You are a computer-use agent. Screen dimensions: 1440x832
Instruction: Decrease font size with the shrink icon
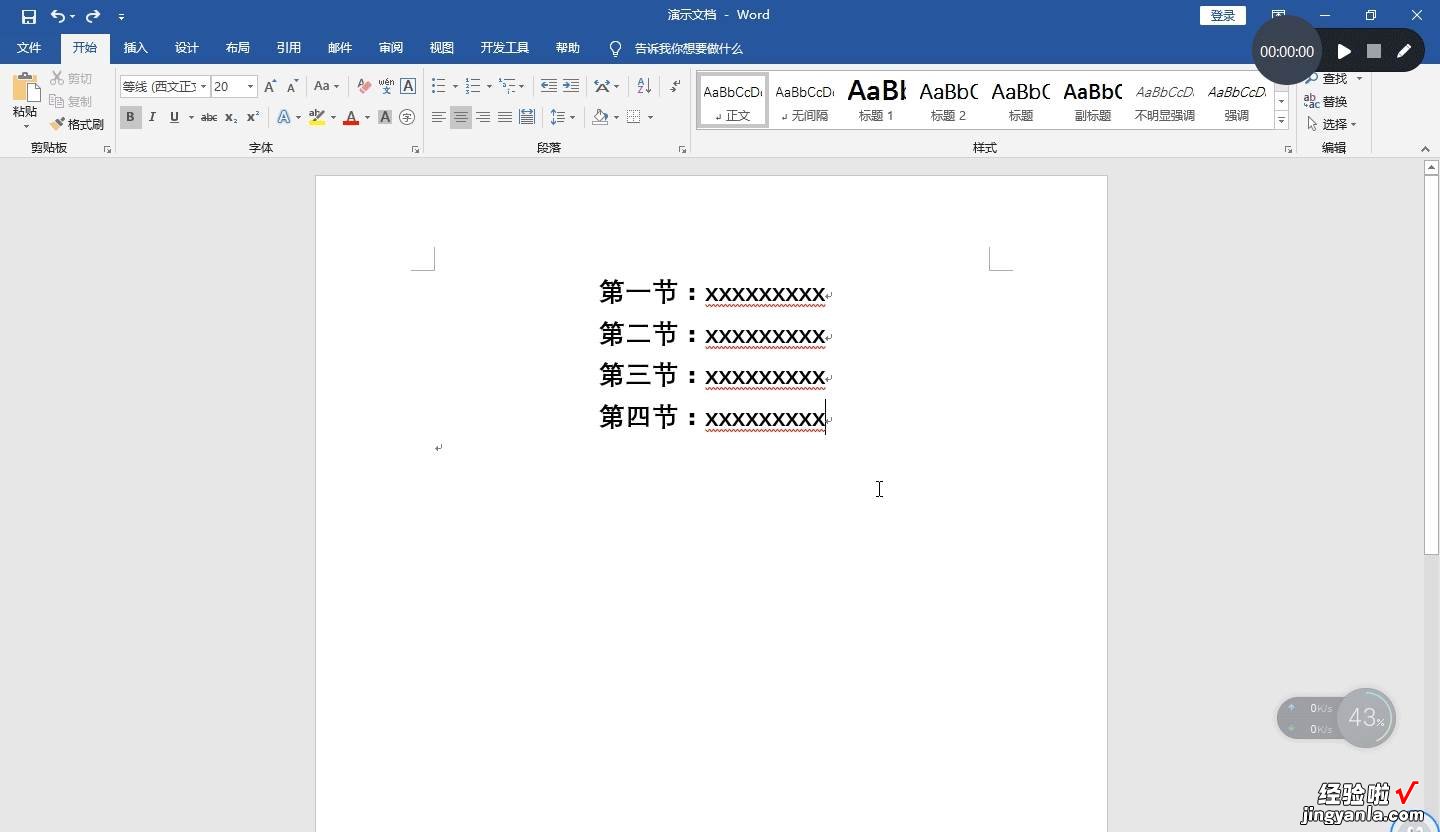[292, 87]
